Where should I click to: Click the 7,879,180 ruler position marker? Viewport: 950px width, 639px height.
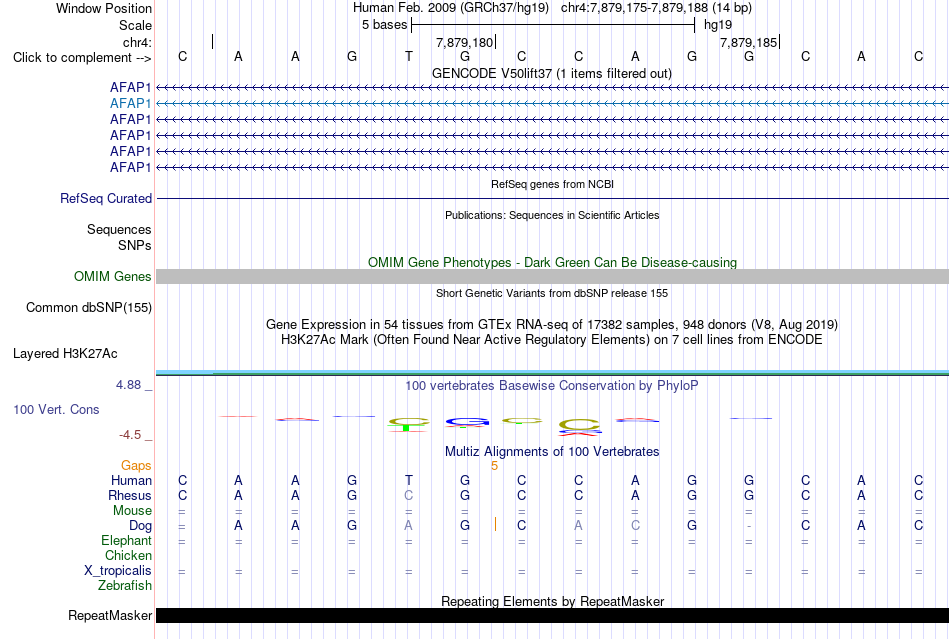pos(465,42)
